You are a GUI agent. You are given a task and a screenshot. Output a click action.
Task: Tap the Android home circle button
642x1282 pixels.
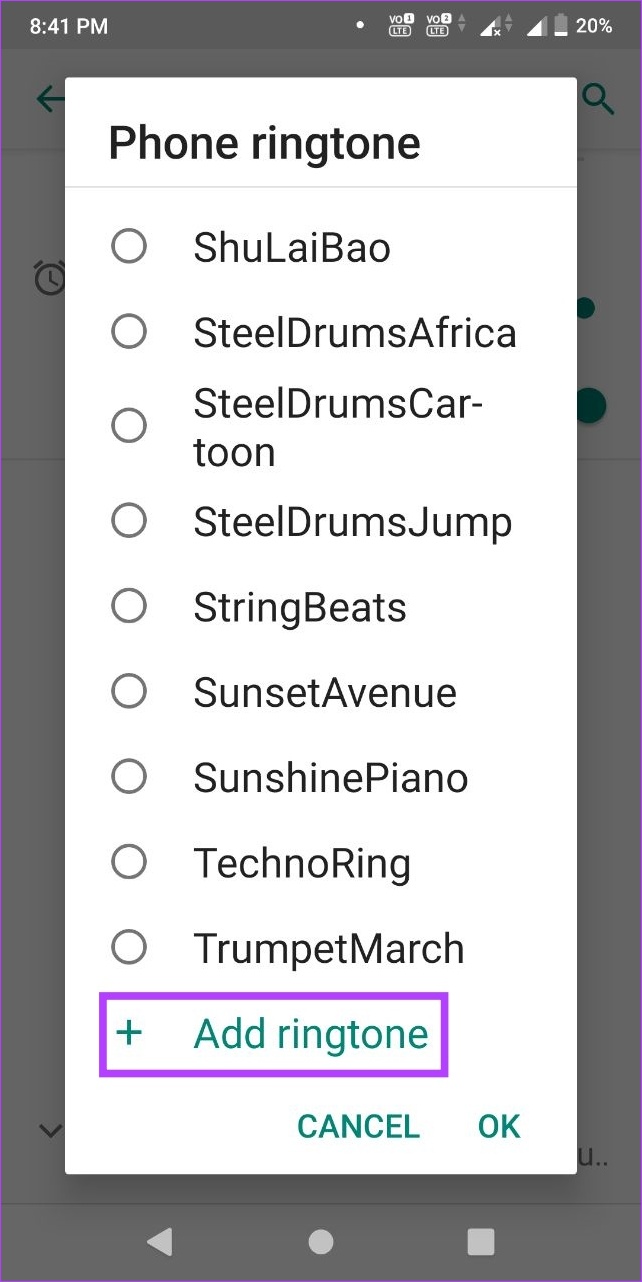pyautogui.click(x=321, y=1242)
